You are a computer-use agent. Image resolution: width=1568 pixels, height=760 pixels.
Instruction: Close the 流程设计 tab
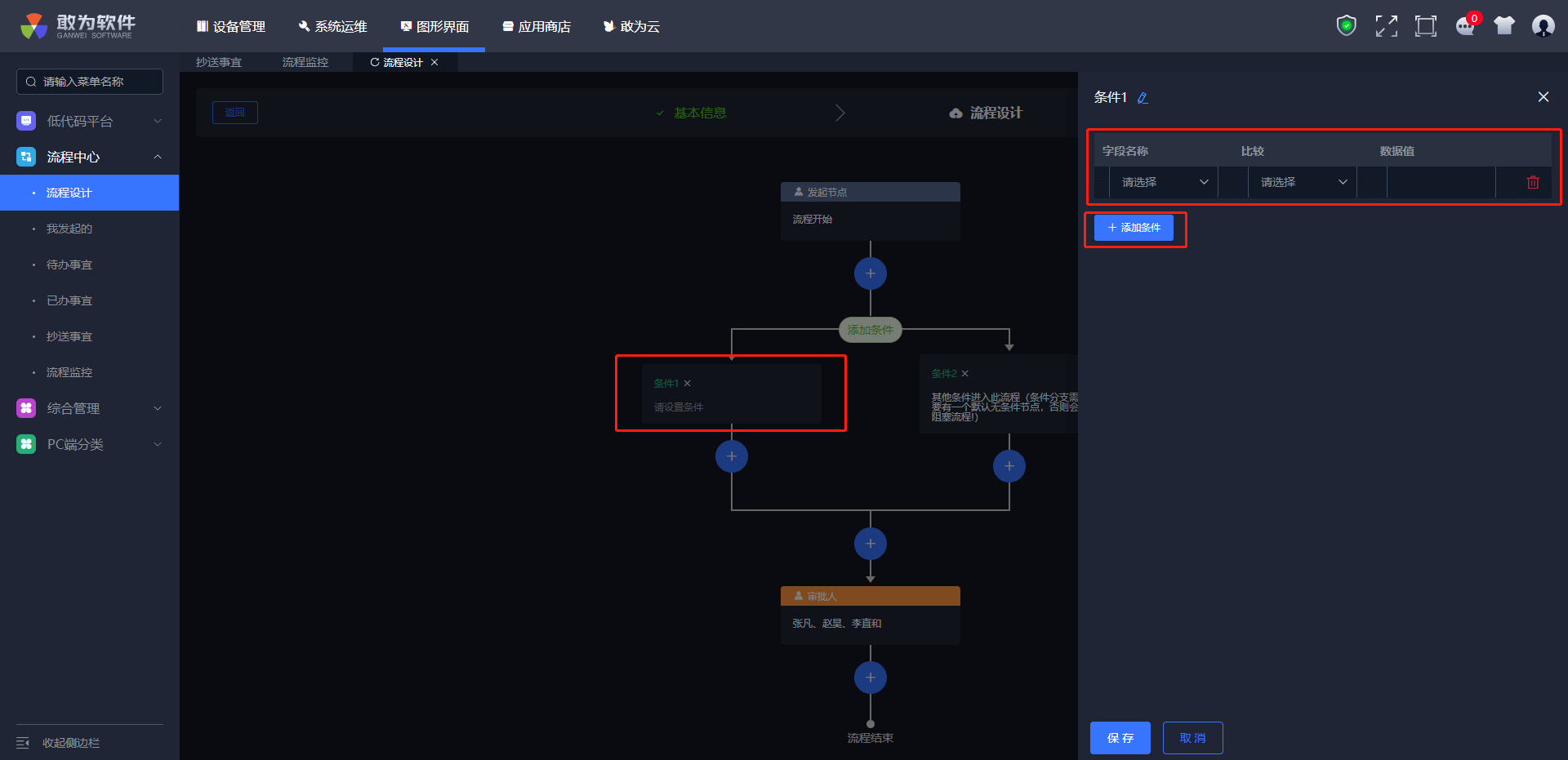tap(434, 62)
